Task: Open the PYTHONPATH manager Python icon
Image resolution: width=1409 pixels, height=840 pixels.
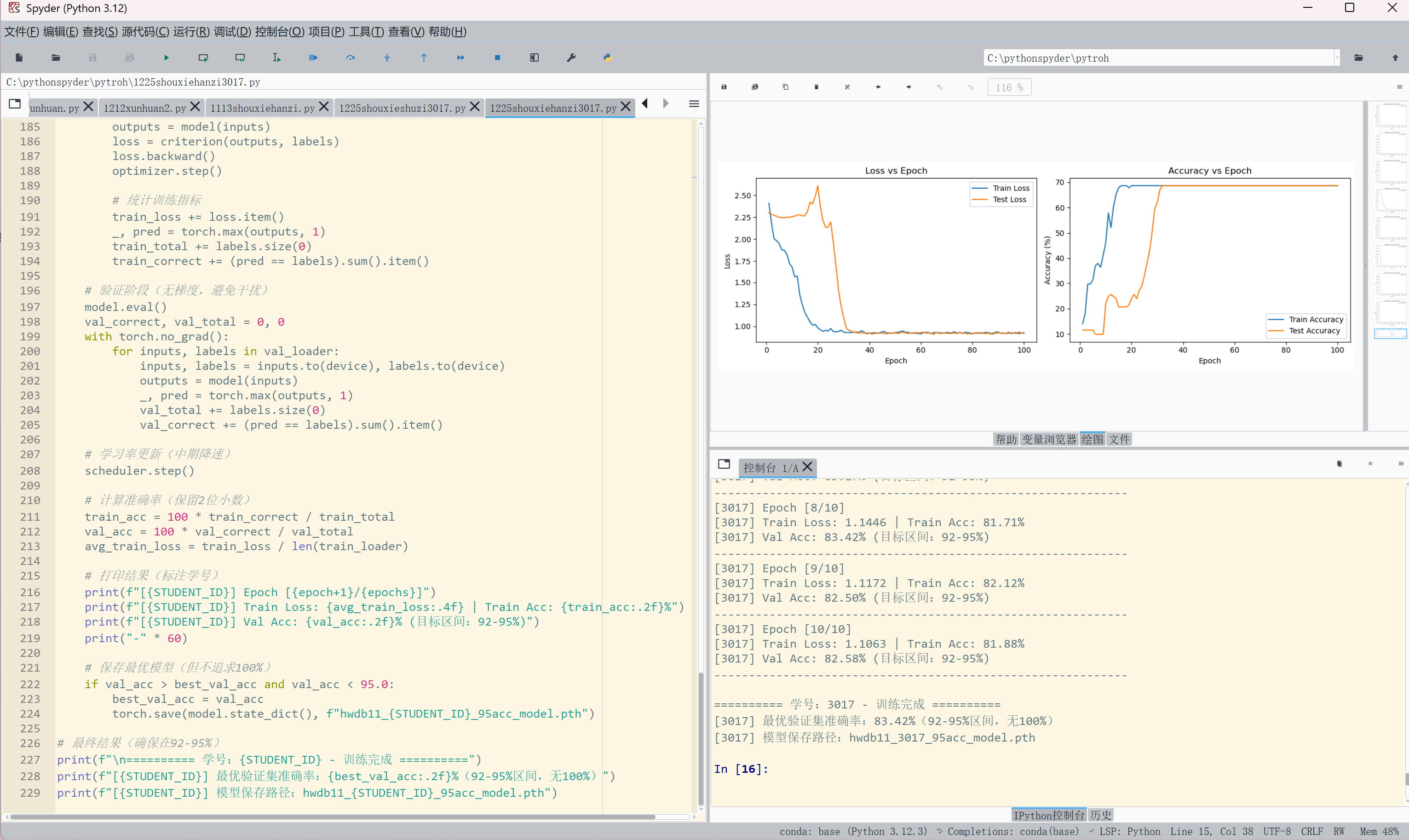Action: 608,58
